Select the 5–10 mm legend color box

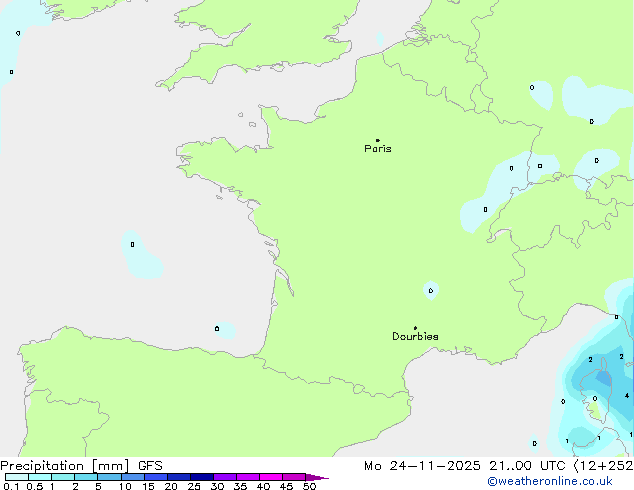(109, 477)
